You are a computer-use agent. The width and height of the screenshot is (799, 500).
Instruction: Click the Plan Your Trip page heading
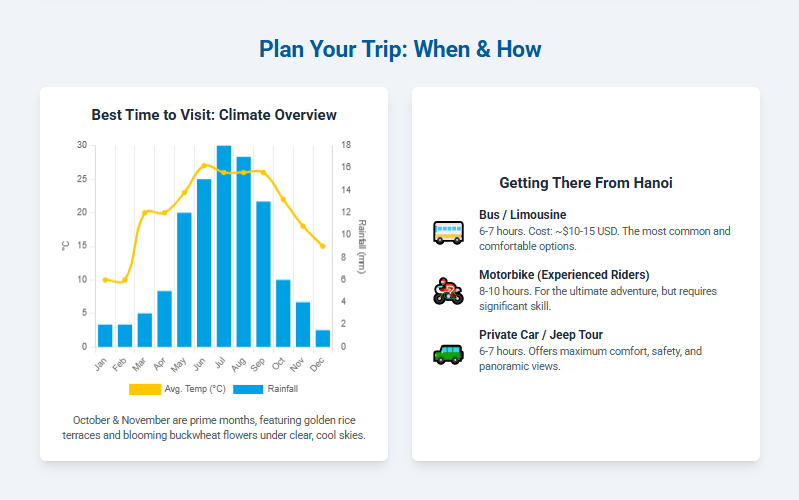(400, 49)
